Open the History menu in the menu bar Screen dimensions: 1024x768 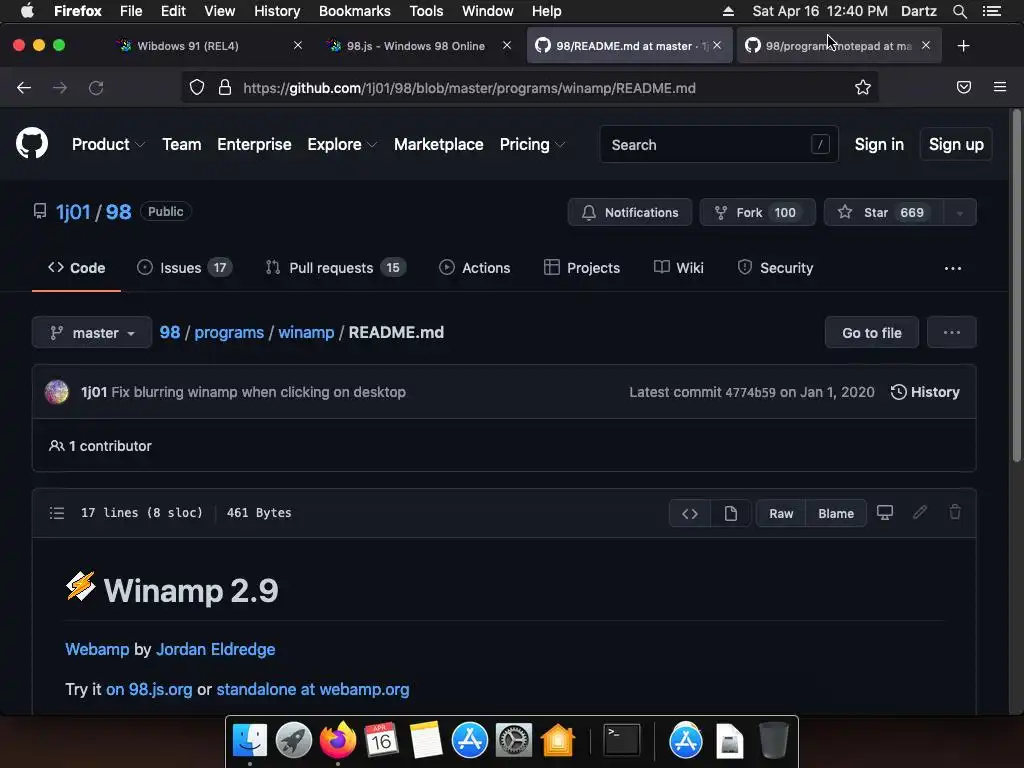click(277, 11)
